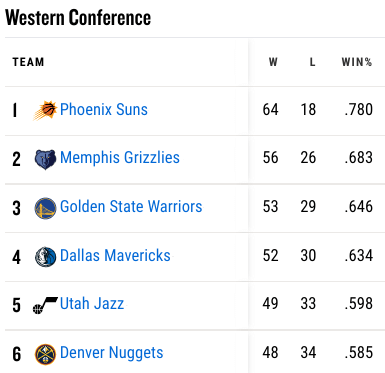Screen dimensions: 385x373
Task: Click the Phoenix Suns logo icon
Action: pyautogui.click(x=45, y=110)
